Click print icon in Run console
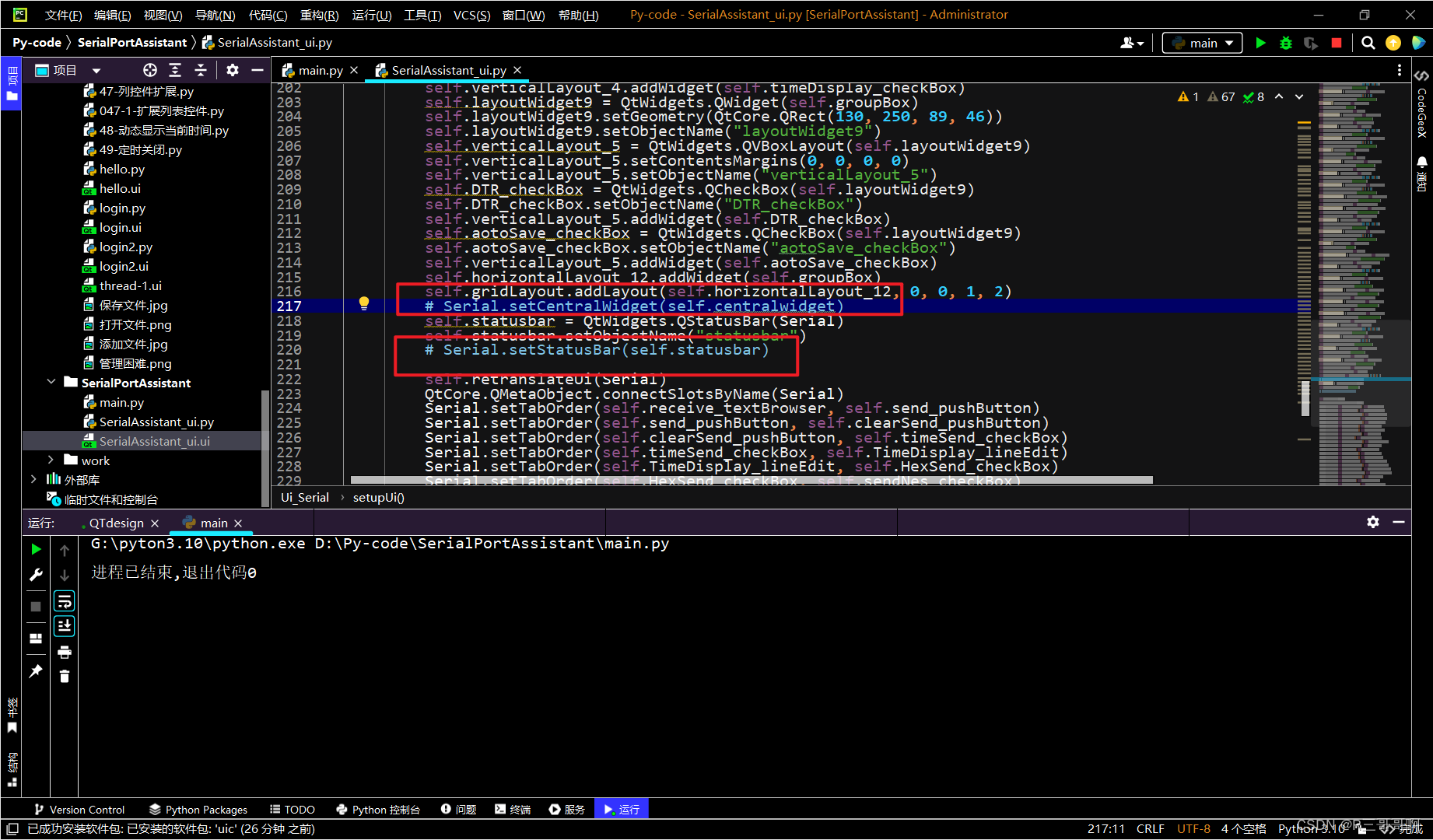Image resolution: width=1433 pixels, height=840 pixels. (x=65, y=652)
